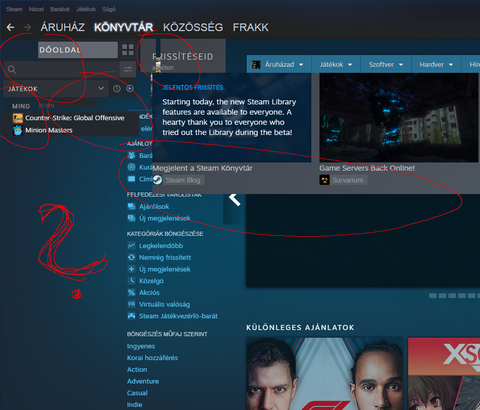Open the major update announcement card
This screenshot has height=410, width=480.
click(232, 117)
